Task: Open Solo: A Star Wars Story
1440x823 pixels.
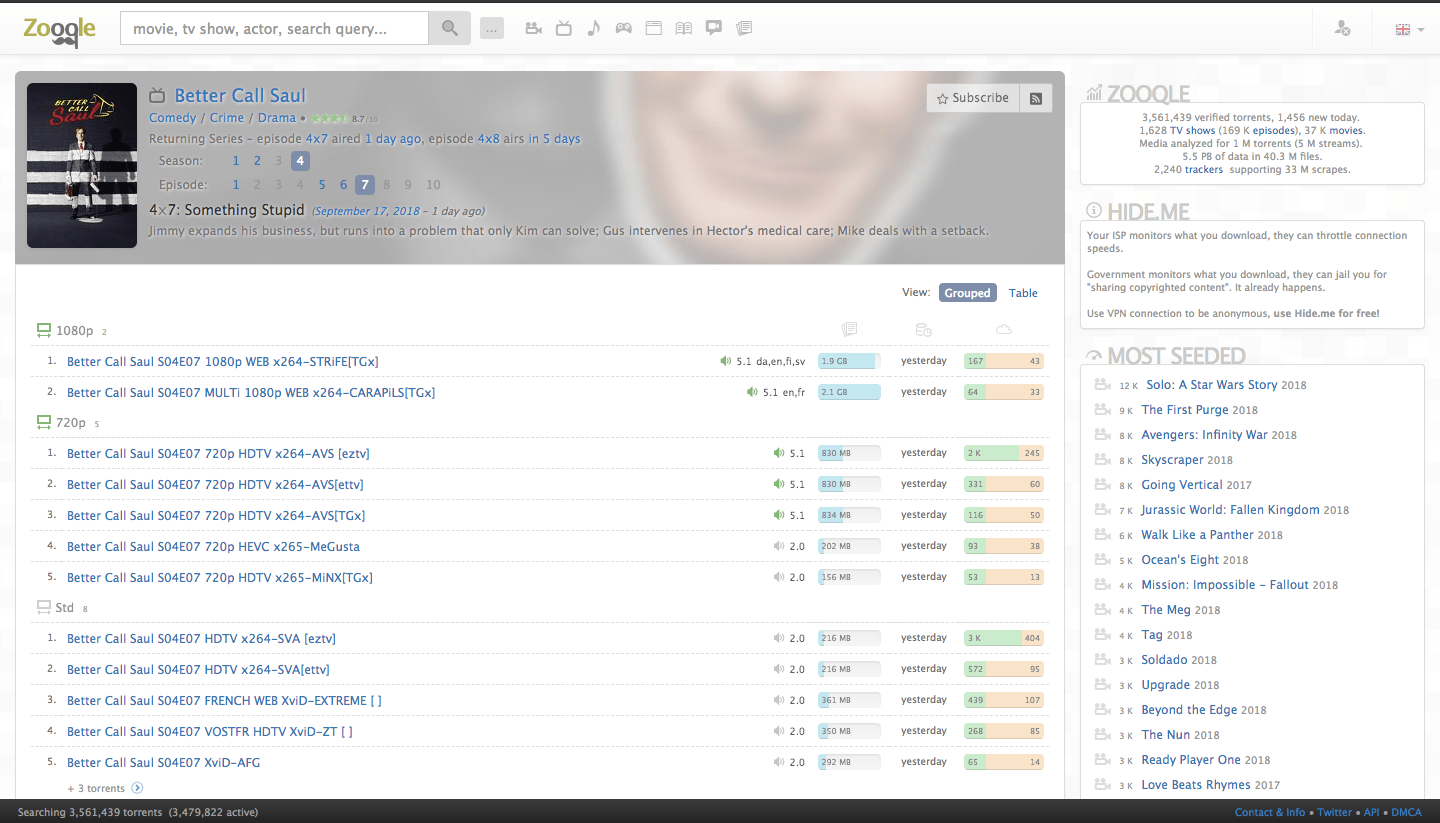Action: pyautogui.click(x=1212, y=385)
